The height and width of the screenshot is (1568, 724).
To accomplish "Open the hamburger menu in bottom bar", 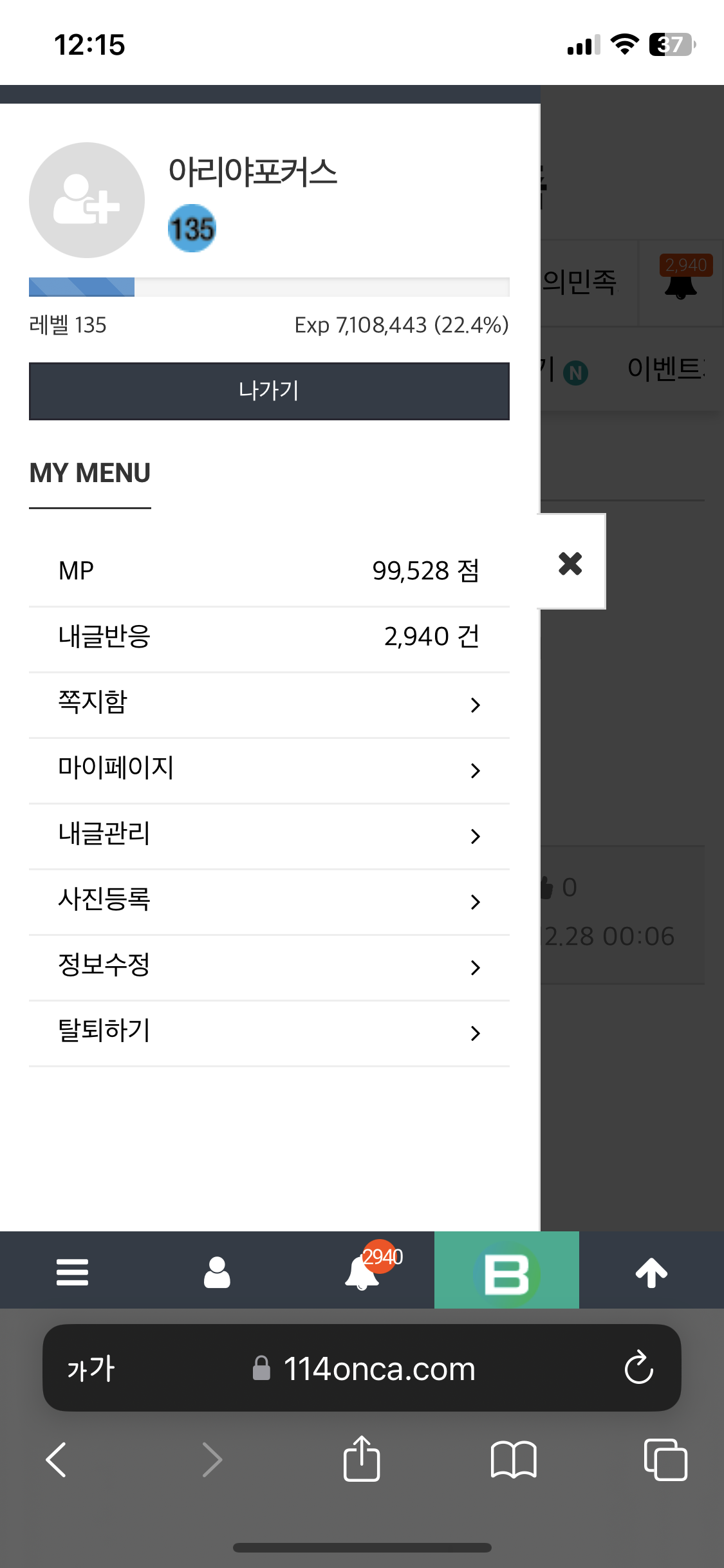I will (72, 1272).
